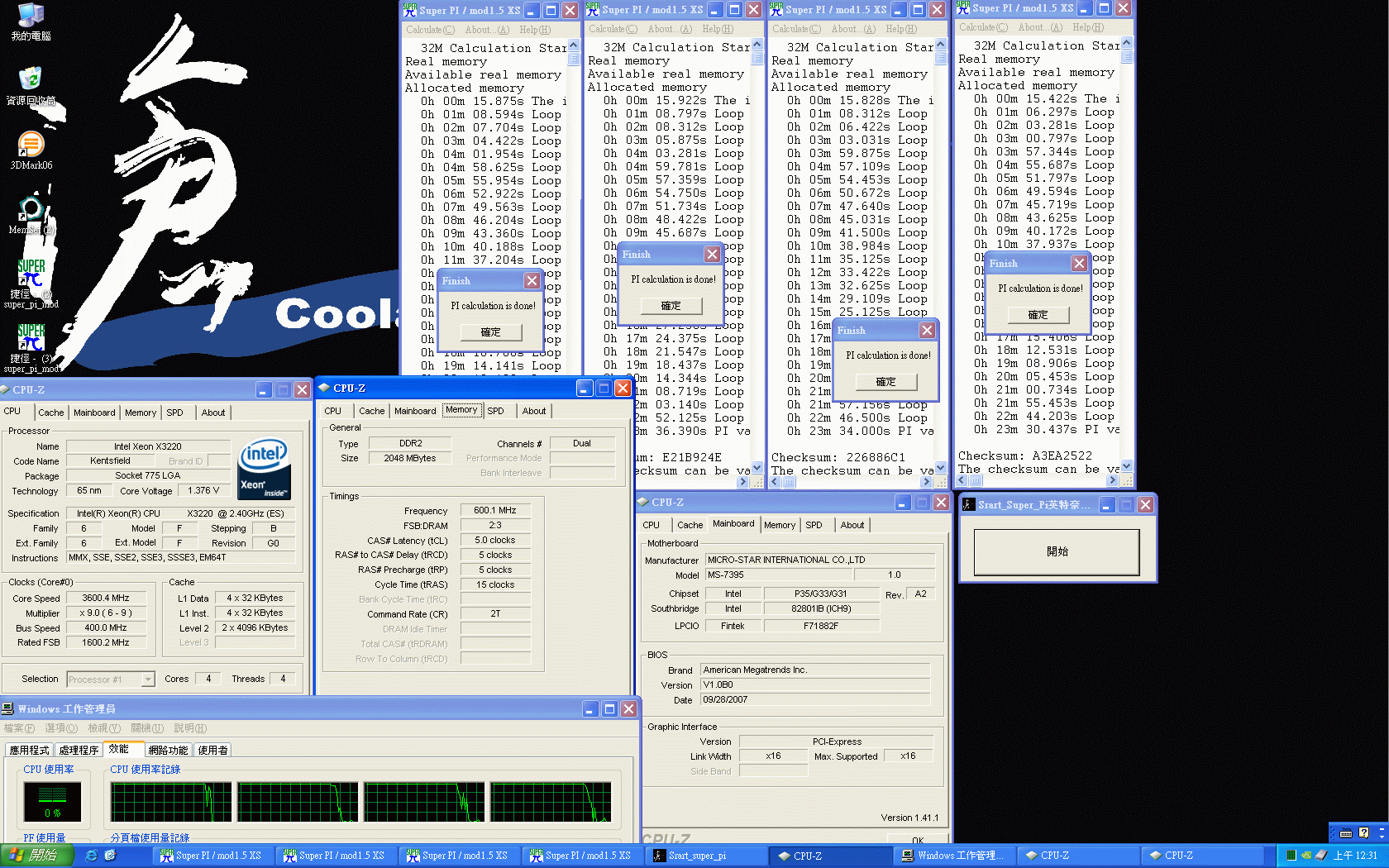Click the rightmost Super PI window's title bar icon

pos(963,7)
